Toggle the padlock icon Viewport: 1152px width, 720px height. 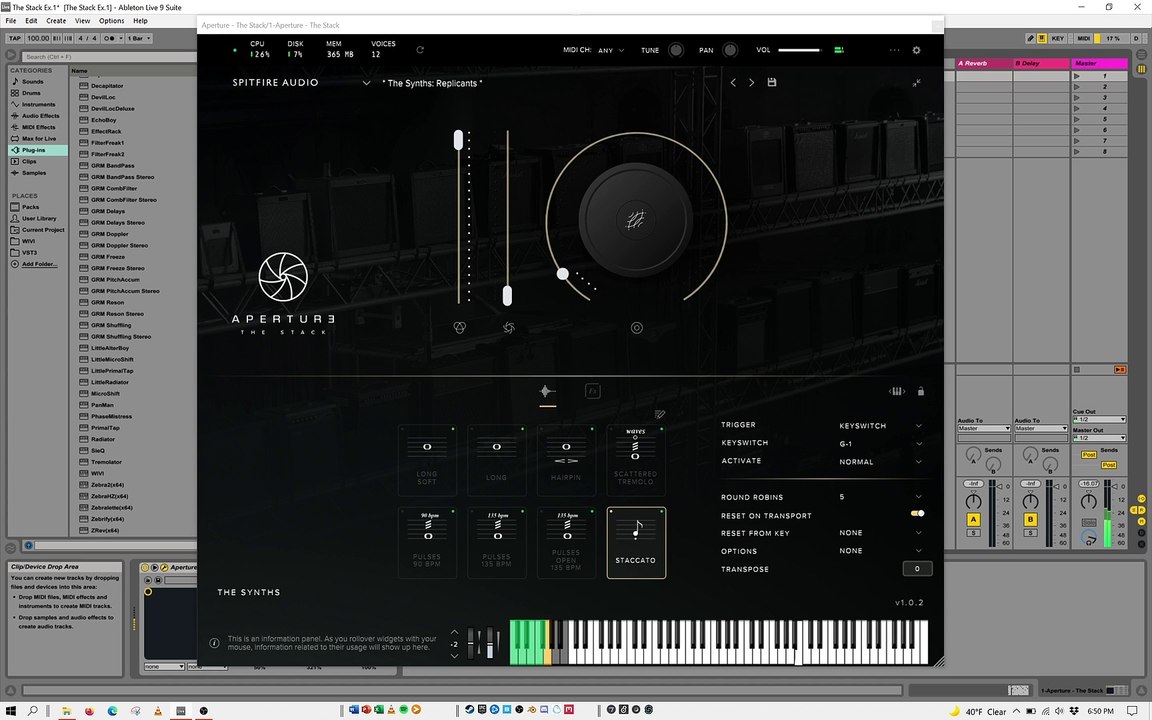pos(921,391)
